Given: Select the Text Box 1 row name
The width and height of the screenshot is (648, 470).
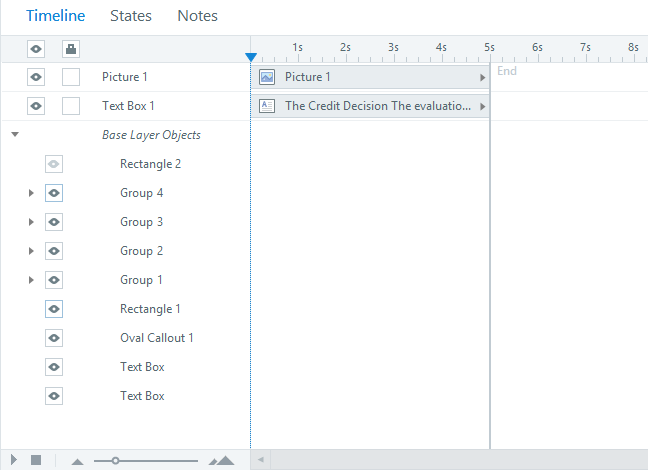Looking at the screenshot, I should pos(128,106).
